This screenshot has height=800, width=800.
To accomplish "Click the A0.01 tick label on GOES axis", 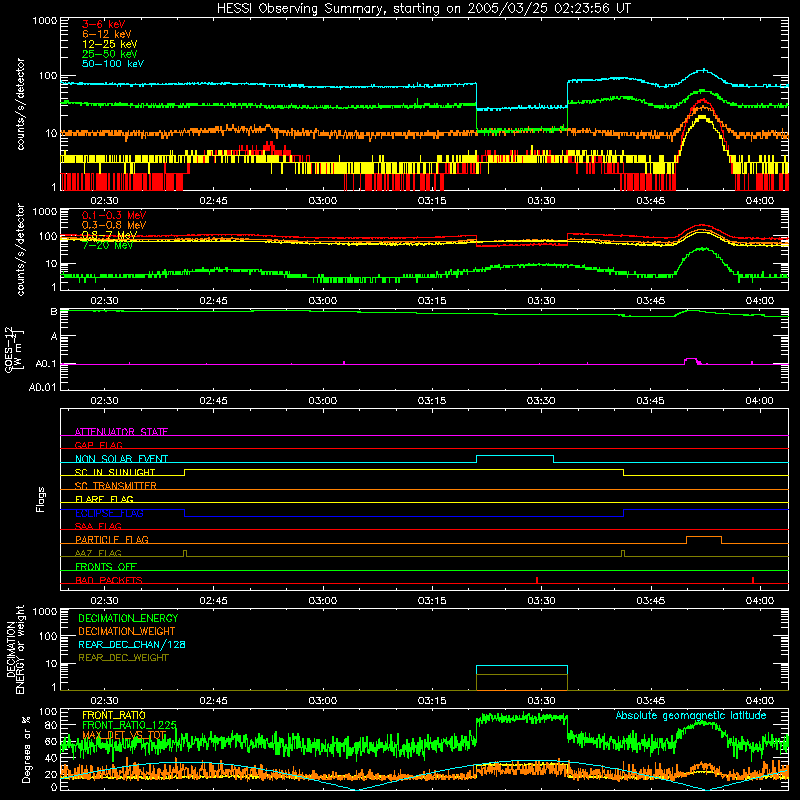I will 42,387.
